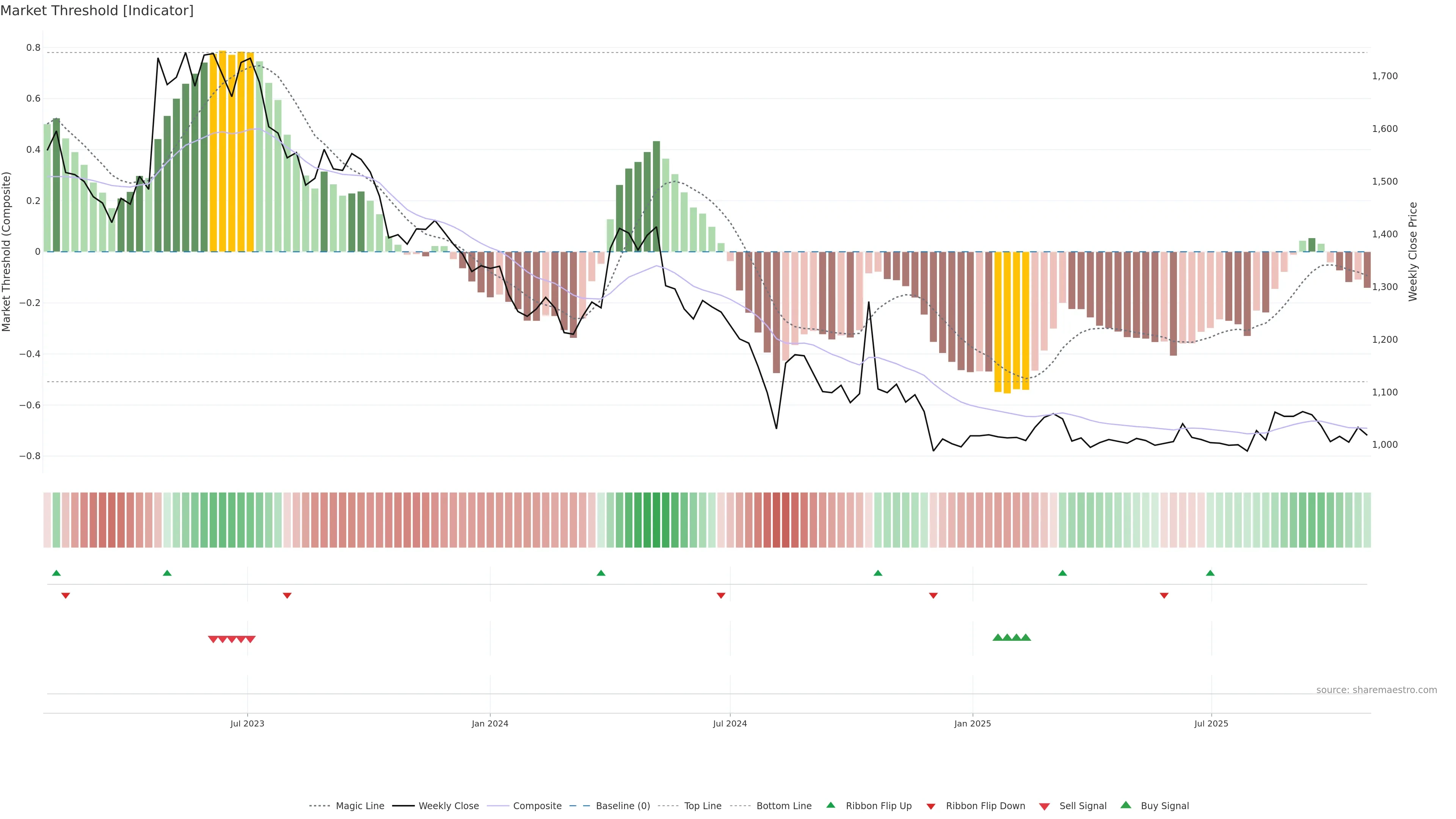Click the Jan 2024 x-axis label

pos(490,723)
